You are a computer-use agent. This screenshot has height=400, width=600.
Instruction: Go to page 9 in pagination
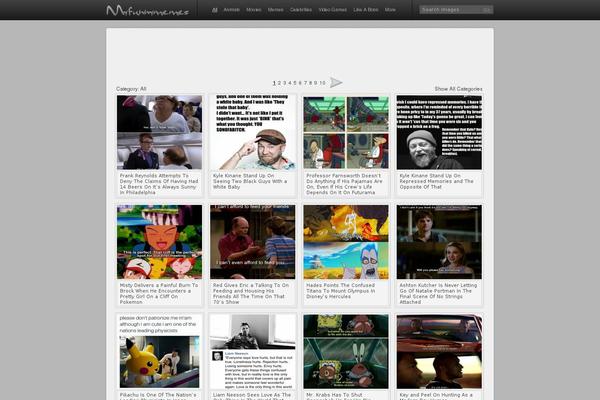[315, 83]
